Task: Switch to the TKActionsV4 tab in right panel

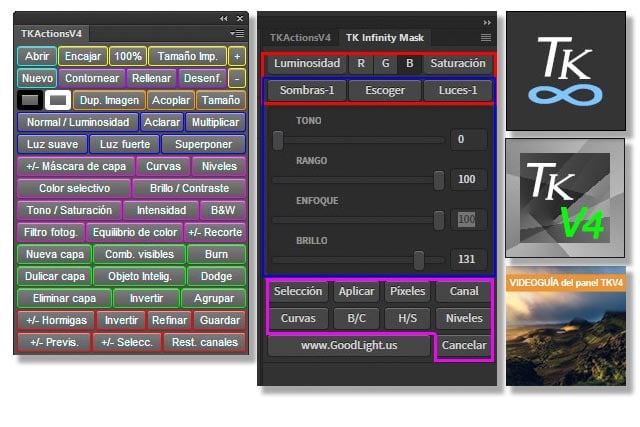Action: 300,38
